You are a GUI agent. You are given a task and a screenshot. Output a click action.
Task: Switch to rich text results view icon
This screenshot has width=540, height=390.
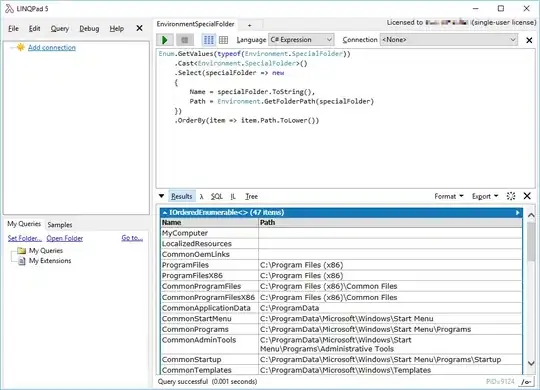(208, 40)
